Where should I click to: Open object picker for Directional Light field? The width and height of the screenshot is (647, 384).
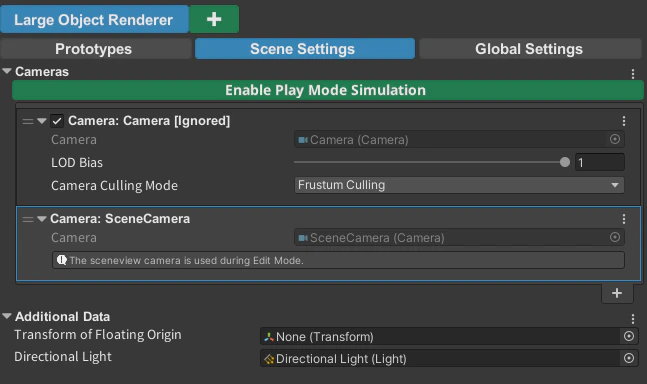(628, 358)
